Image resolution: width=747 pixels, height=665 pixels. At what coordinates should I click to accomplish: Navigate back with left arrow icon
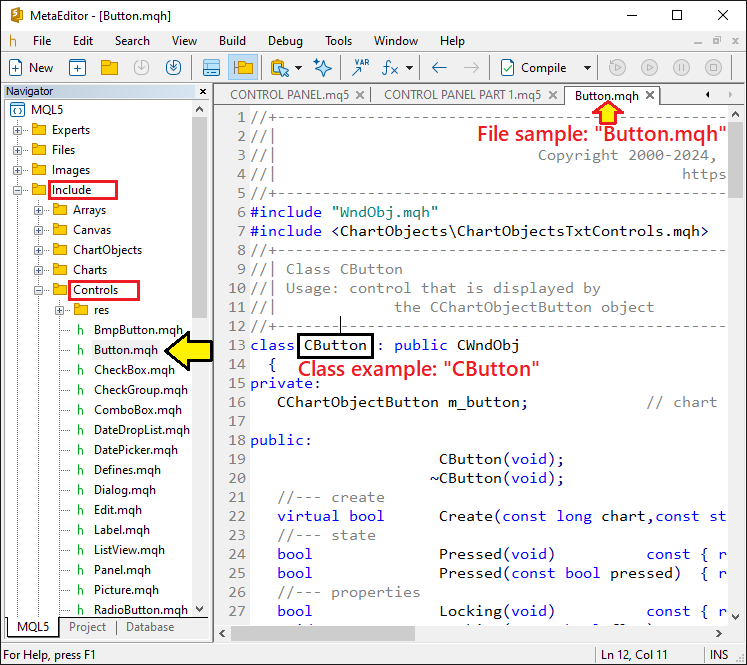click(x=439, y=68)
